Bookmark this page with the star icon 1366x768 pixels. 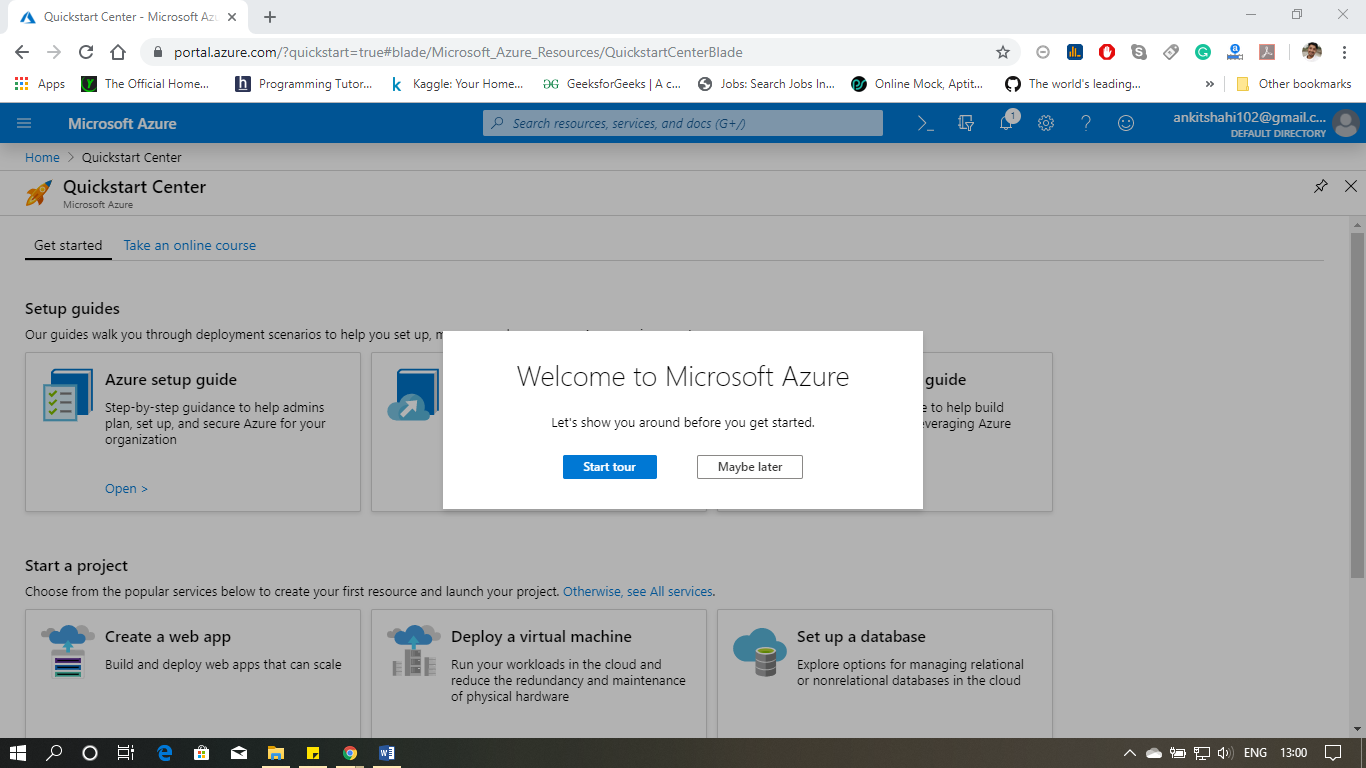point(1002,52)
